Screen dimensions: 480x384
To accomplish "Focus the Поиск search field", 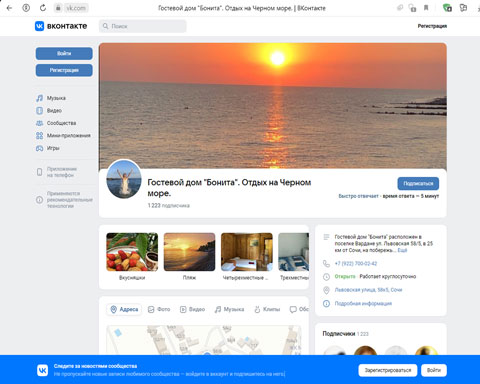I will (x=143, y=26).
